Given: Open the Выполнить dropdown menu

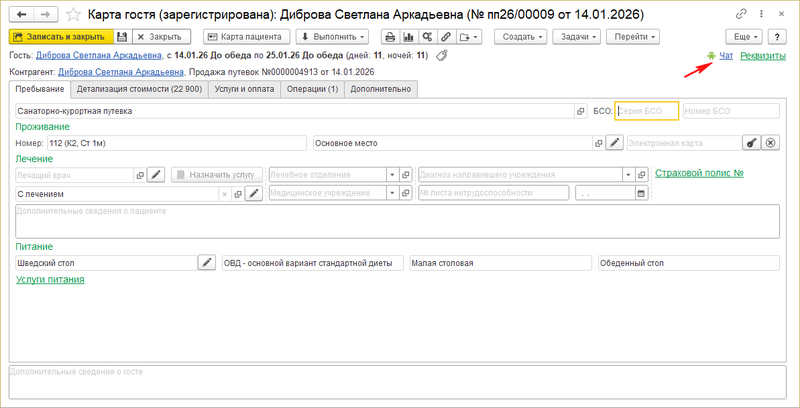Looking at the screenshot, I should (x=332, y=37).
